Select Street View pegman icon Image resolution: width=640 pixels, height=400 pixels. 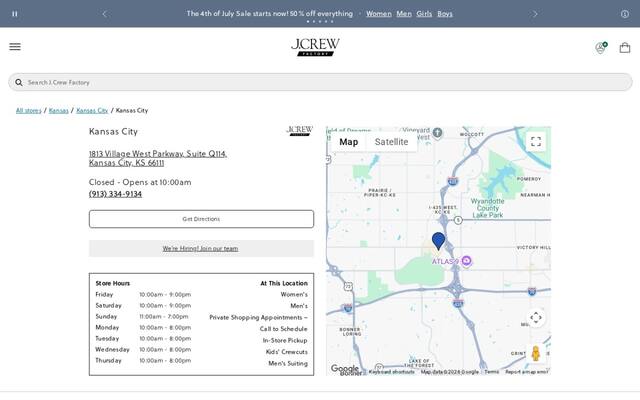coord(536,353)
